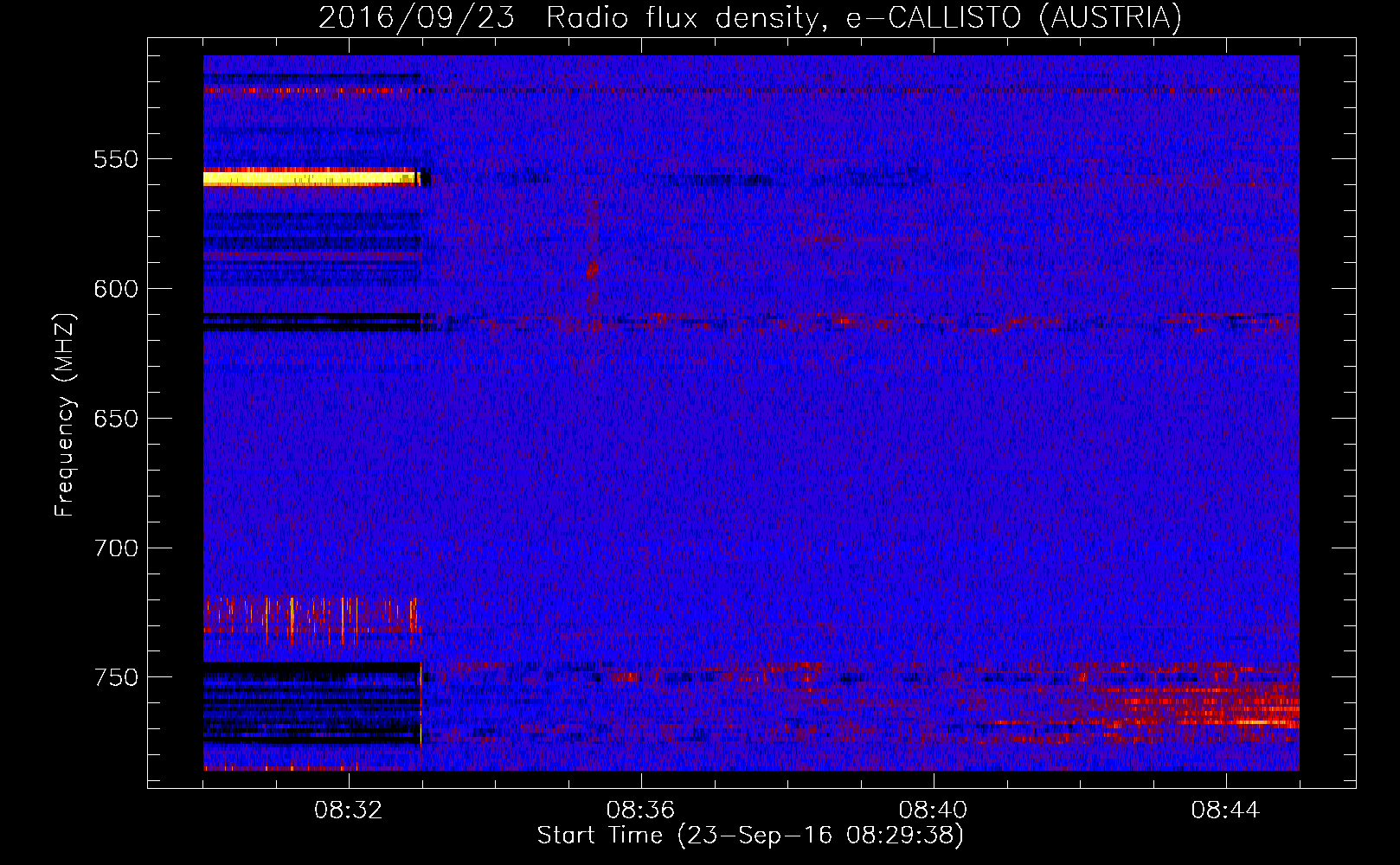The height and width of the screenshot is (865, 1400).
Task: Click the 550 frequency tick label
Action: click(116, 159)
